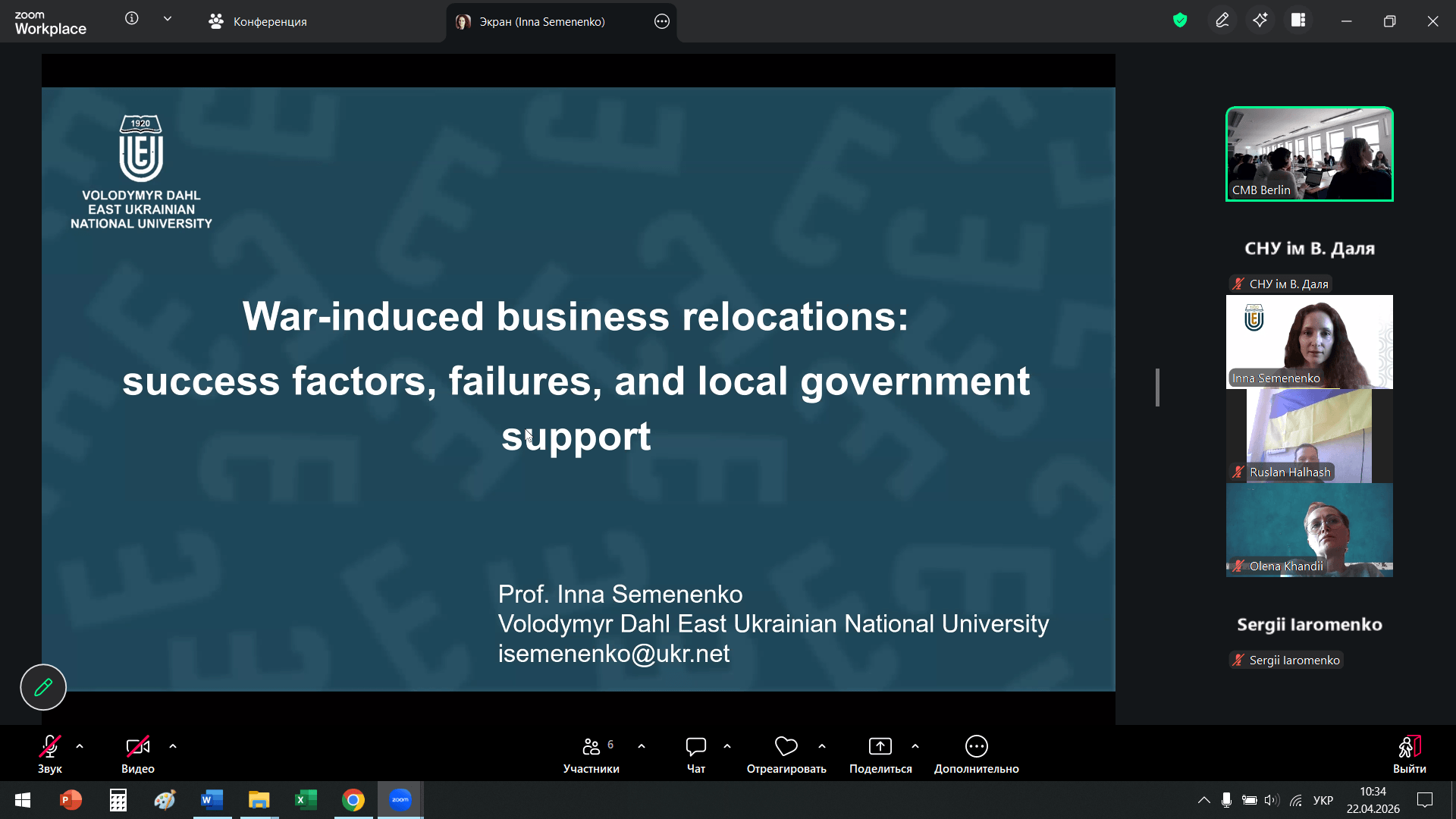Viewport: 1456px width, 819px height.
Task: Open screen share options ellipsis
Action: click(662, 21)
